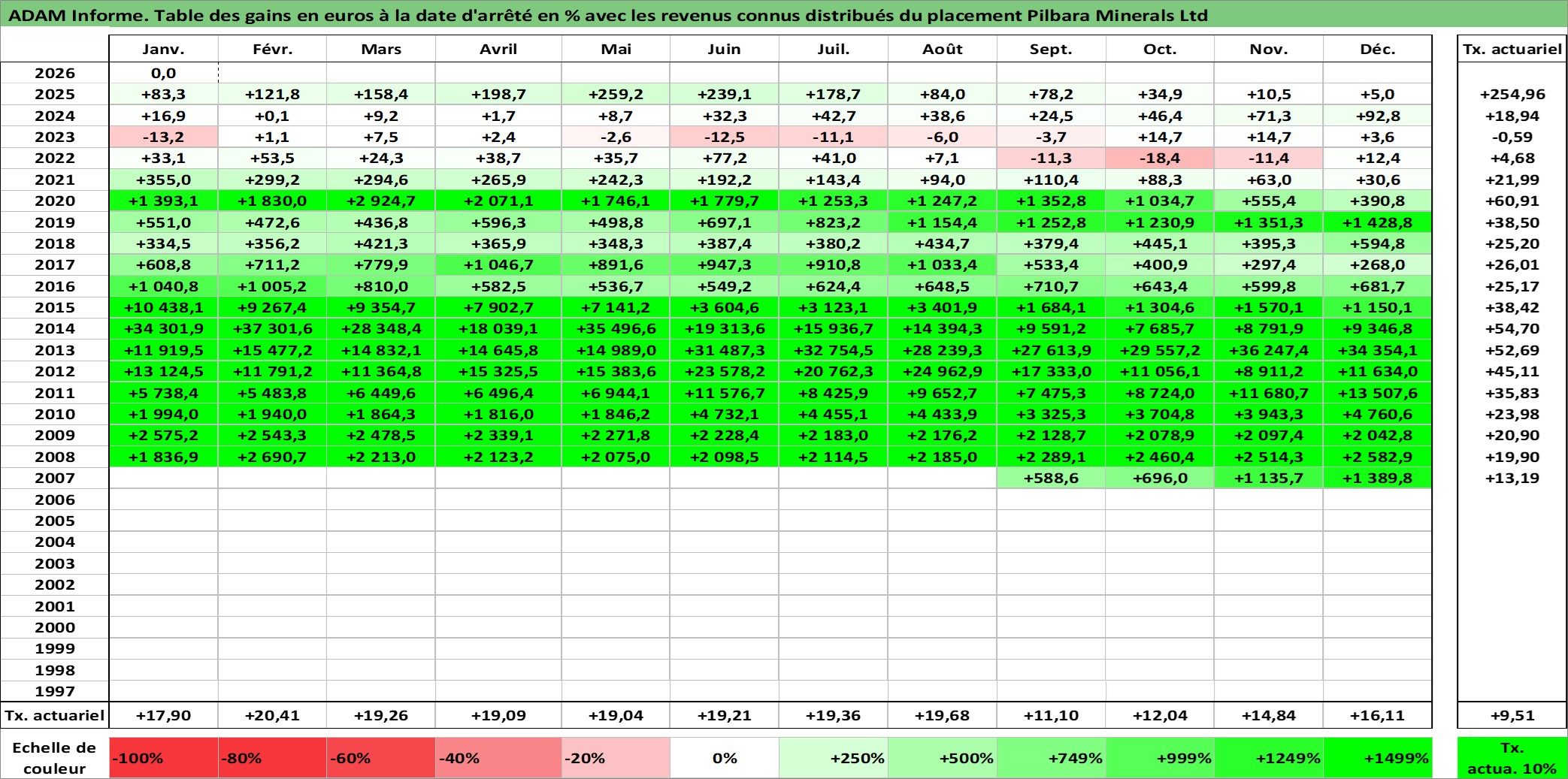1568x779 pixels.
Task: Click the +60,91 actuarial rate for 2020
Action: (x=1512, y=201)
